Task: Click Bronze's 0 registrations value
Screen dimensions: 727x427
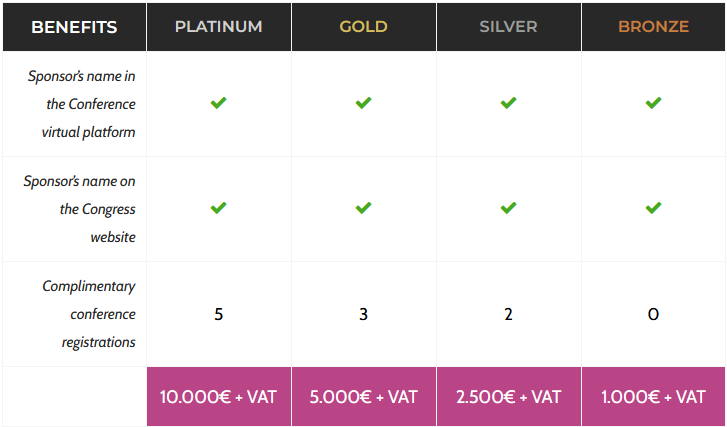Action: point(653,314)
